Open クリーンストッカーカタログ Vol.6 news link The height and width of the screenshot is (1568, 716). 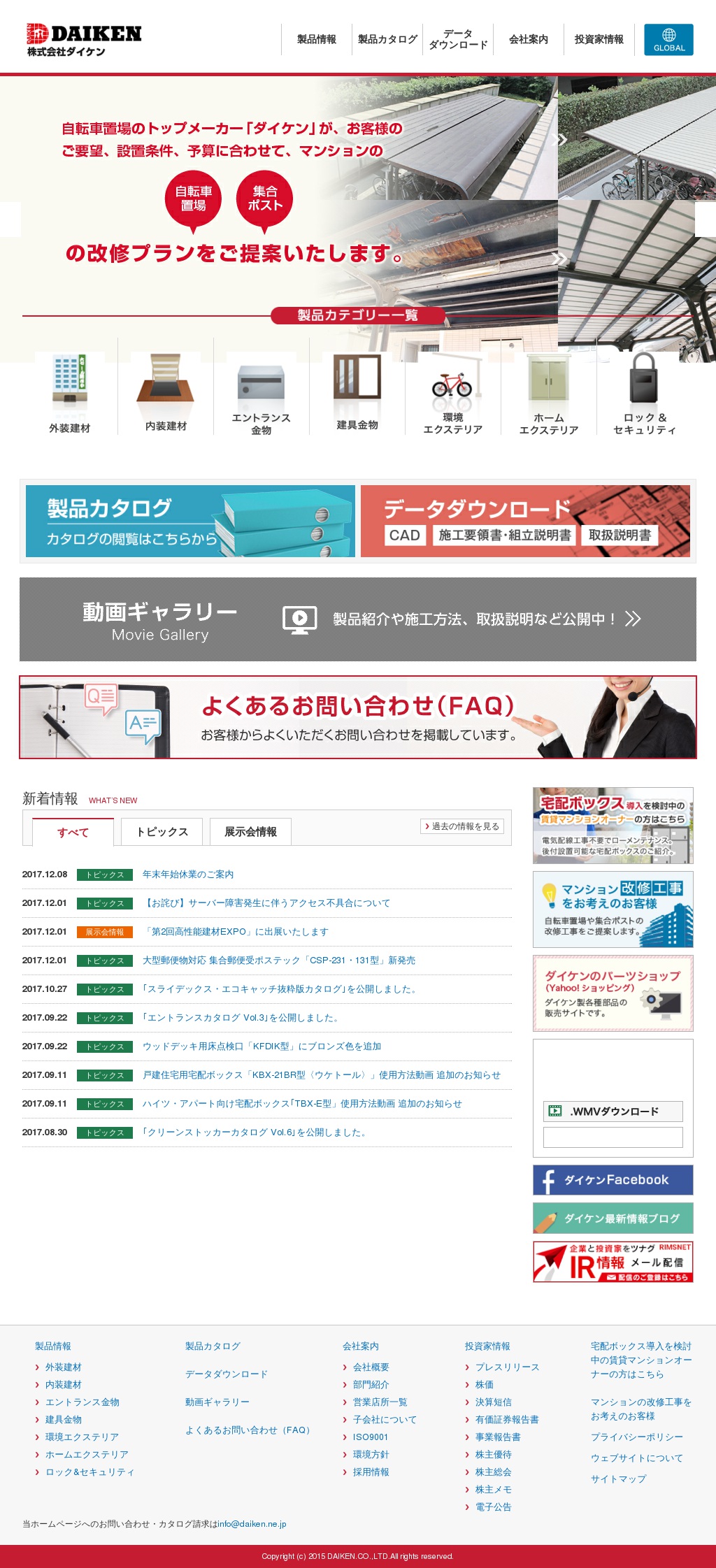point(256,1132)
